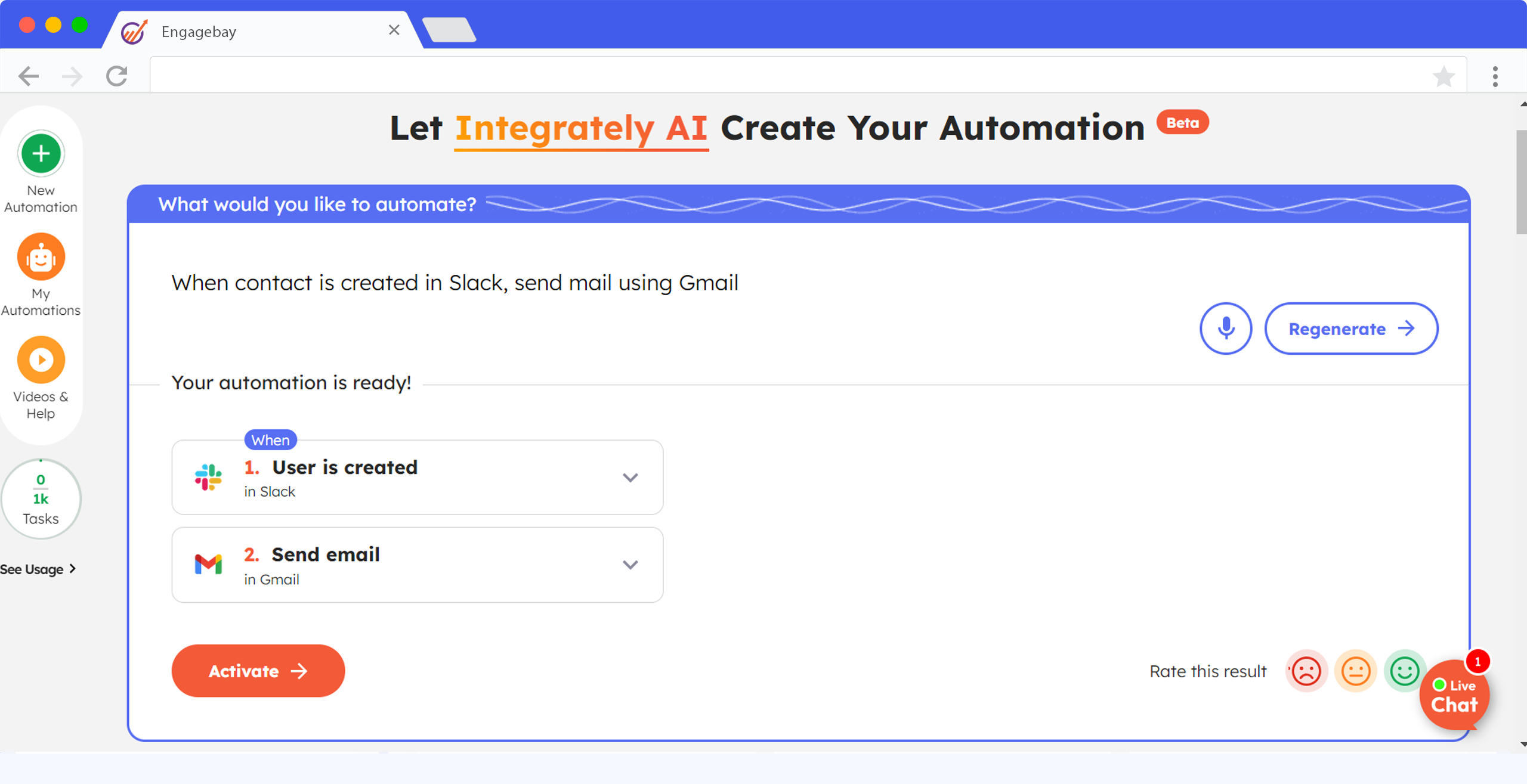Click the microphone voice input button
The width and height of the screenshot is (1527, 784).
click(x=1226, y=329)
